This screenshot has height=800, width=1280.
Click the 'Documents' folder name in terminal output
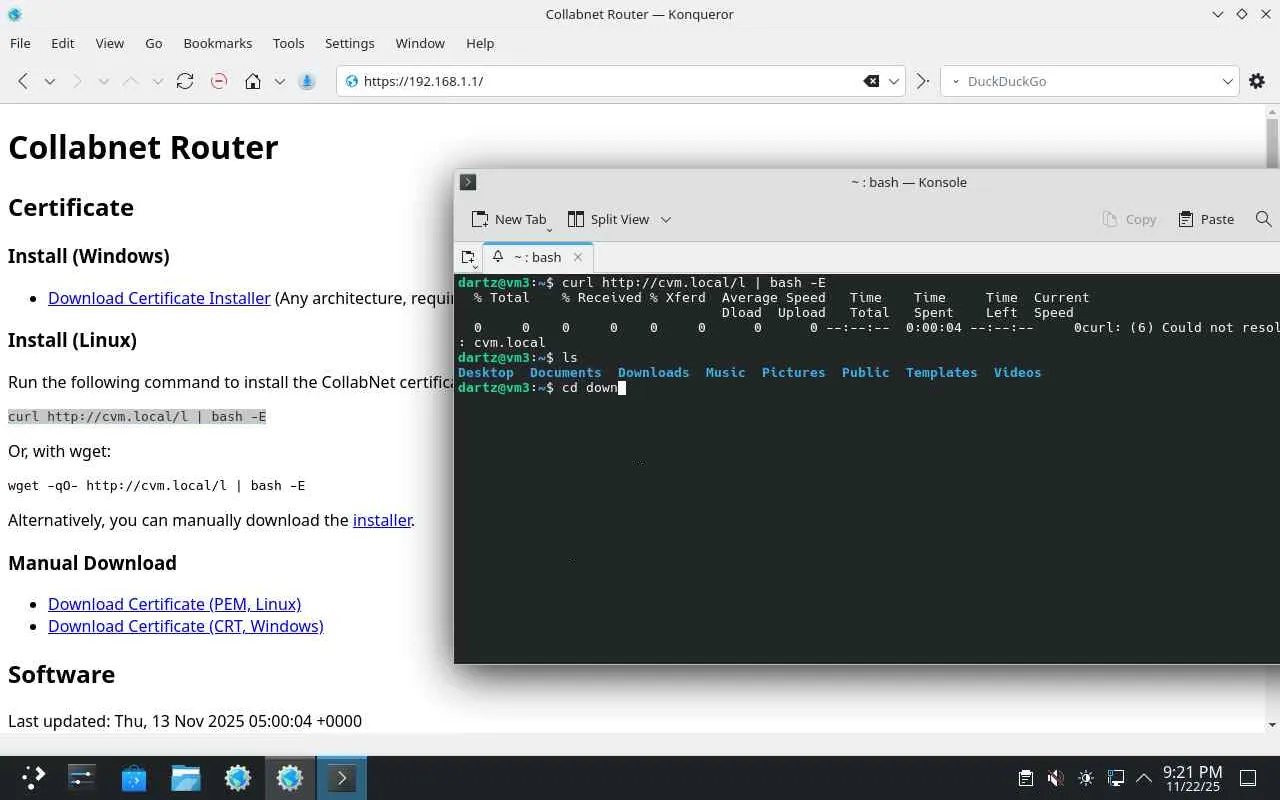tap(565, 373)
